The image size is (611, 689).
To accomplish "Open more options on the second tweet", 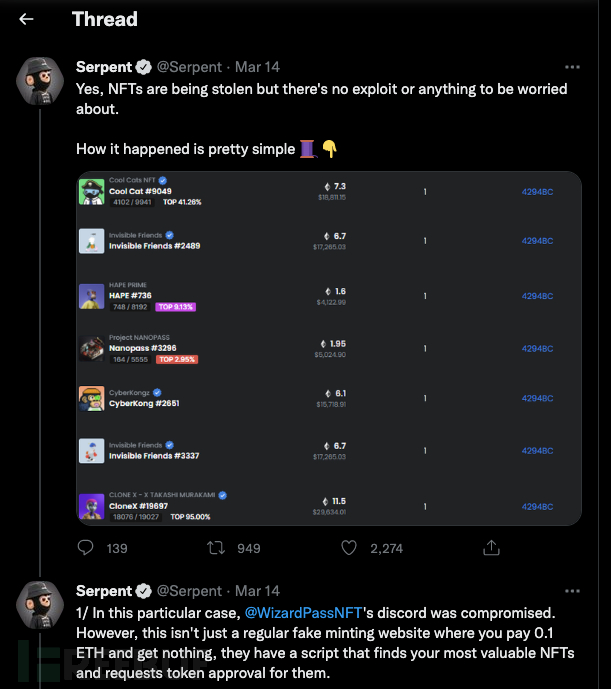I will point(572,591).
